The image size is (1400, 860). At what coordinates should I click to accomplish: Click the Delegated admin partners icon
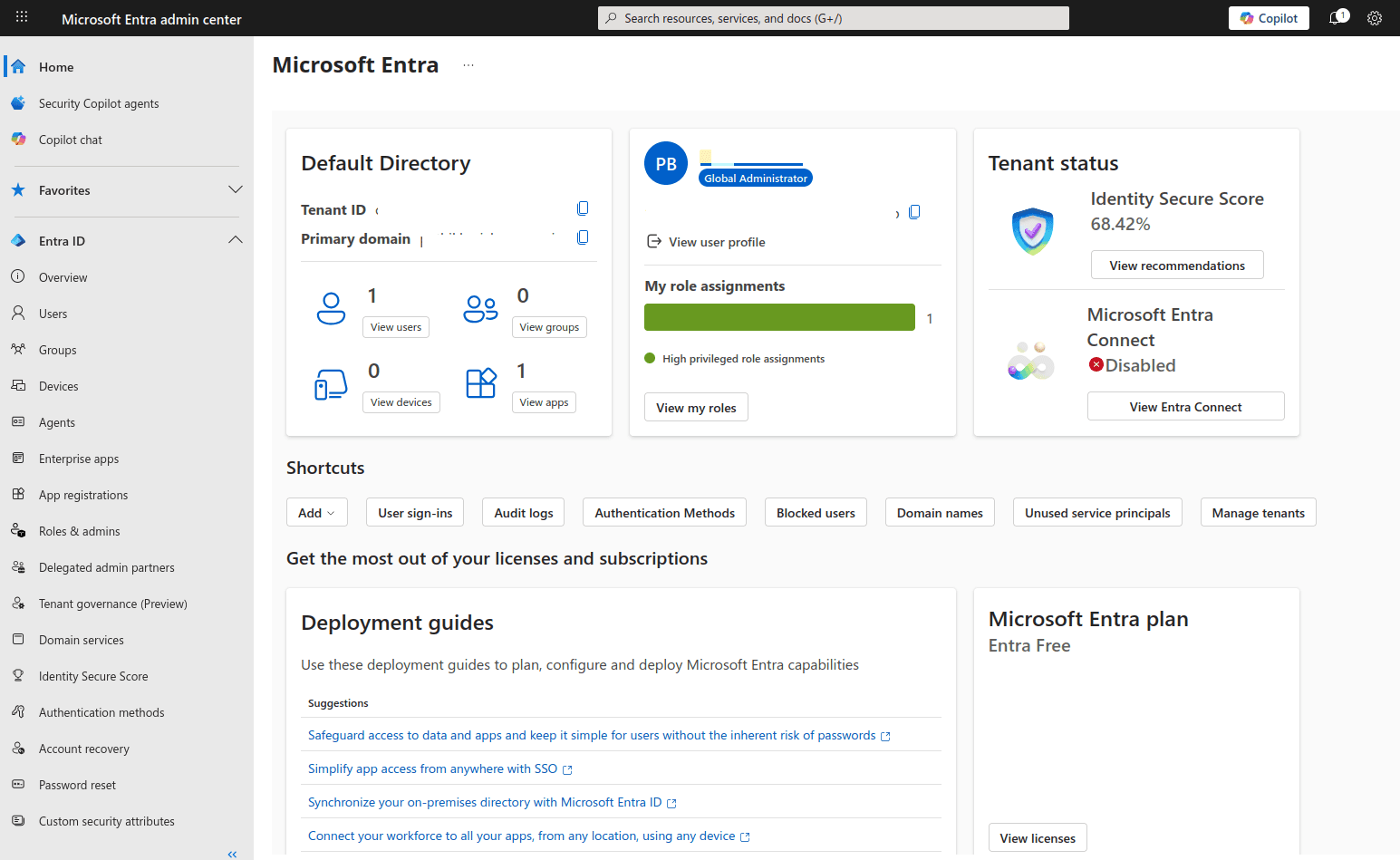click(x=18, y=566)
